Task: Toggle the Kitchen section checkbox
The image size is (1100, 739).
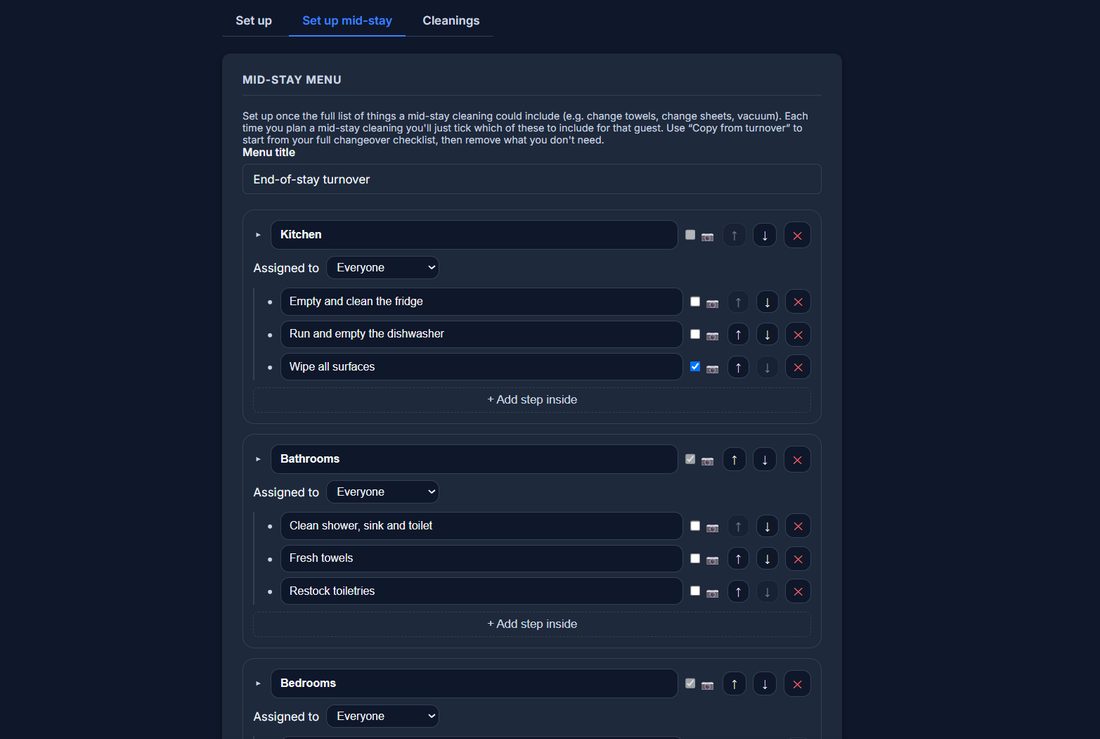Action: pos(690,235)
